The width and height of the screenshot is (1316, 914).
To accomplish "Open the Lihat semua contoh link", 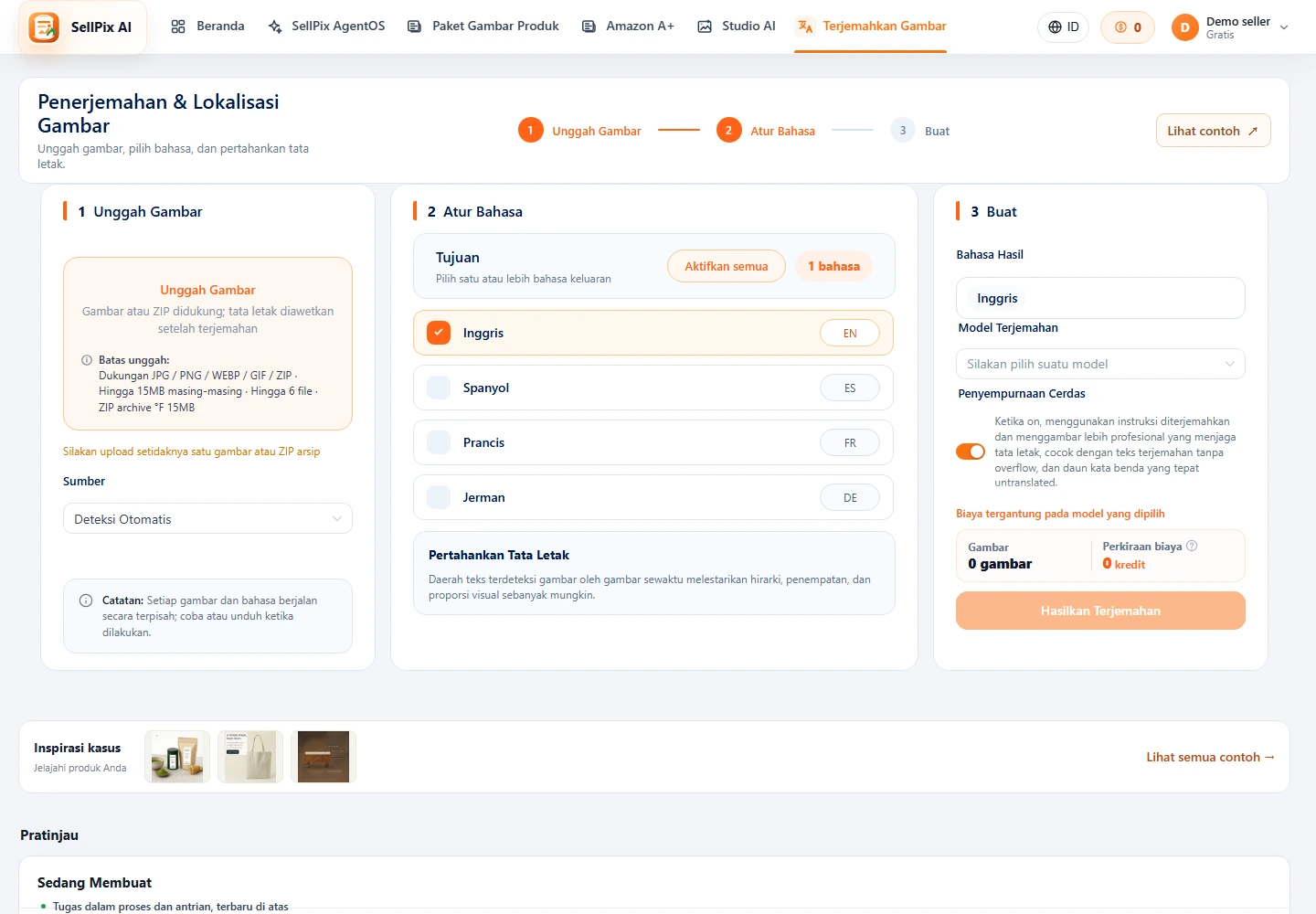I will click(1211, 757).
